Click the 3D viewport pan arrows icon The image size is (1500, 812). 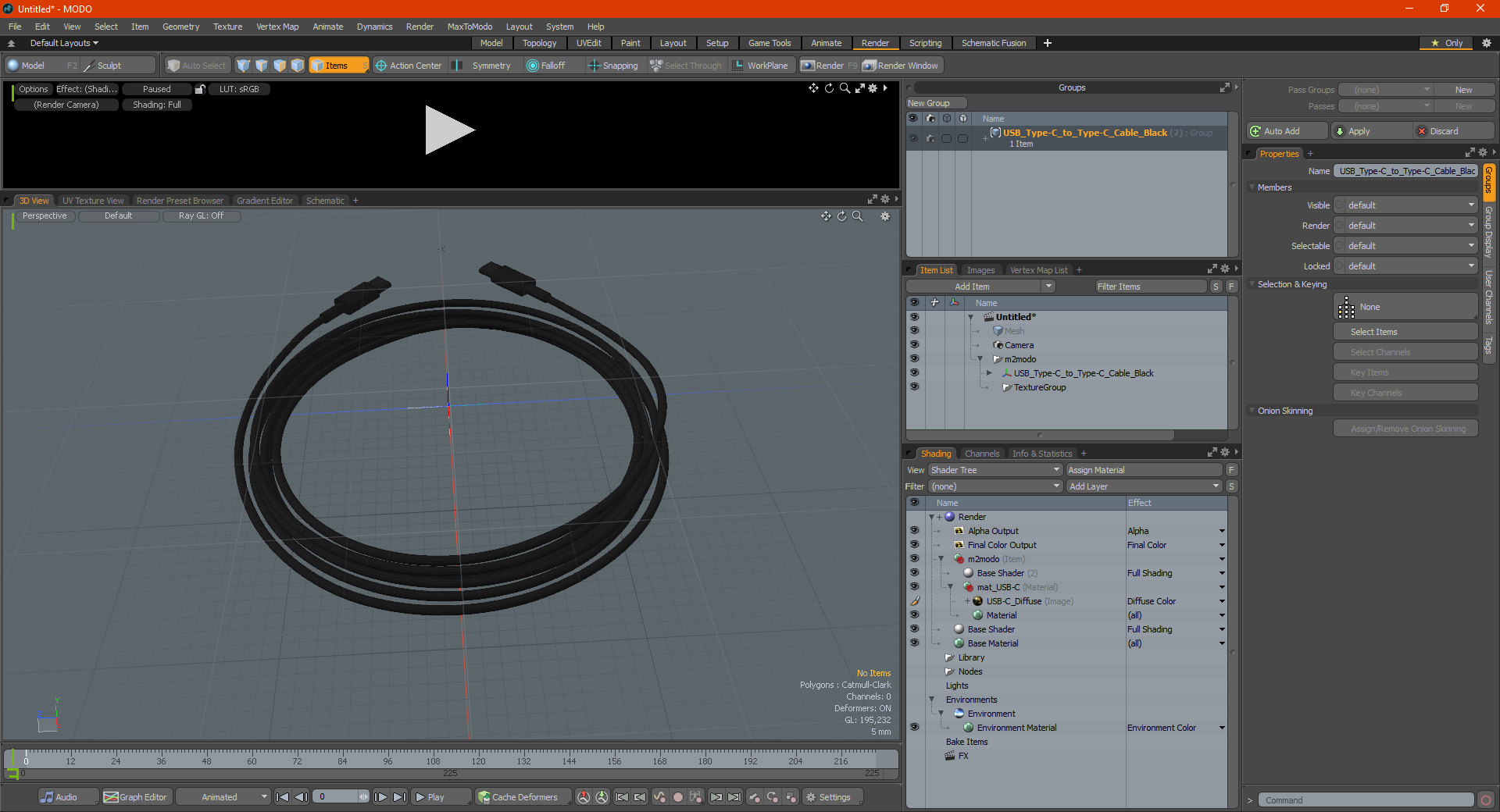point(826,216)
